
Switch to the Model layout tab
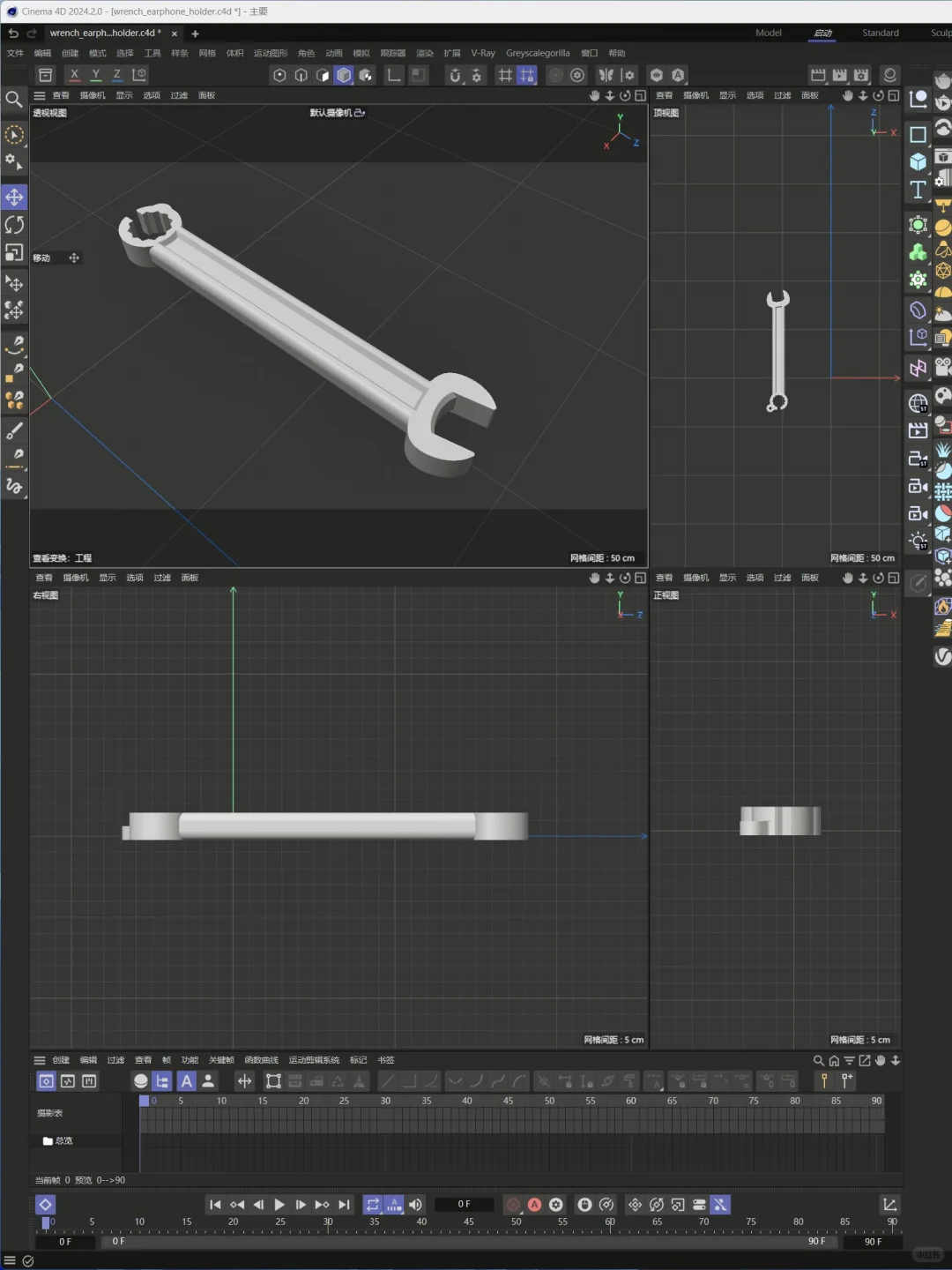[x=769, y=33]
